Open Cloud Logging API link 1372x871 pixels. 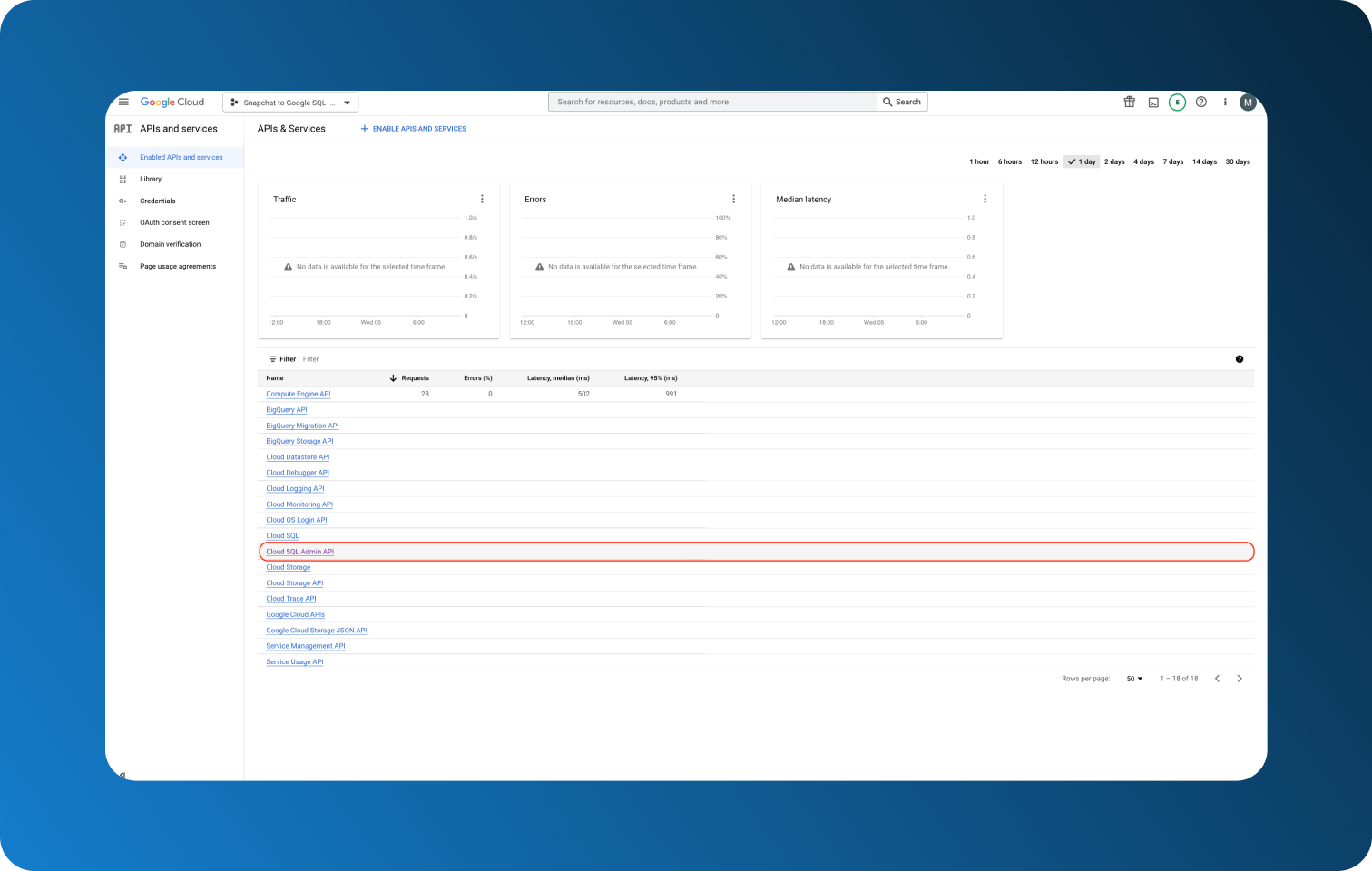click(295, 488)
